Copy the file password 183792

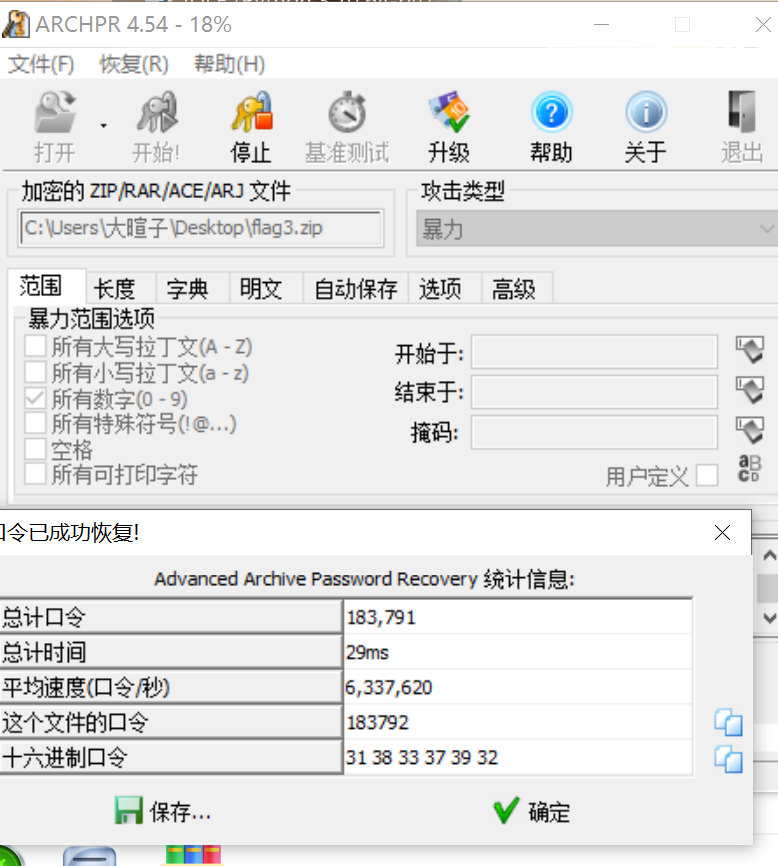click(728, 723)
